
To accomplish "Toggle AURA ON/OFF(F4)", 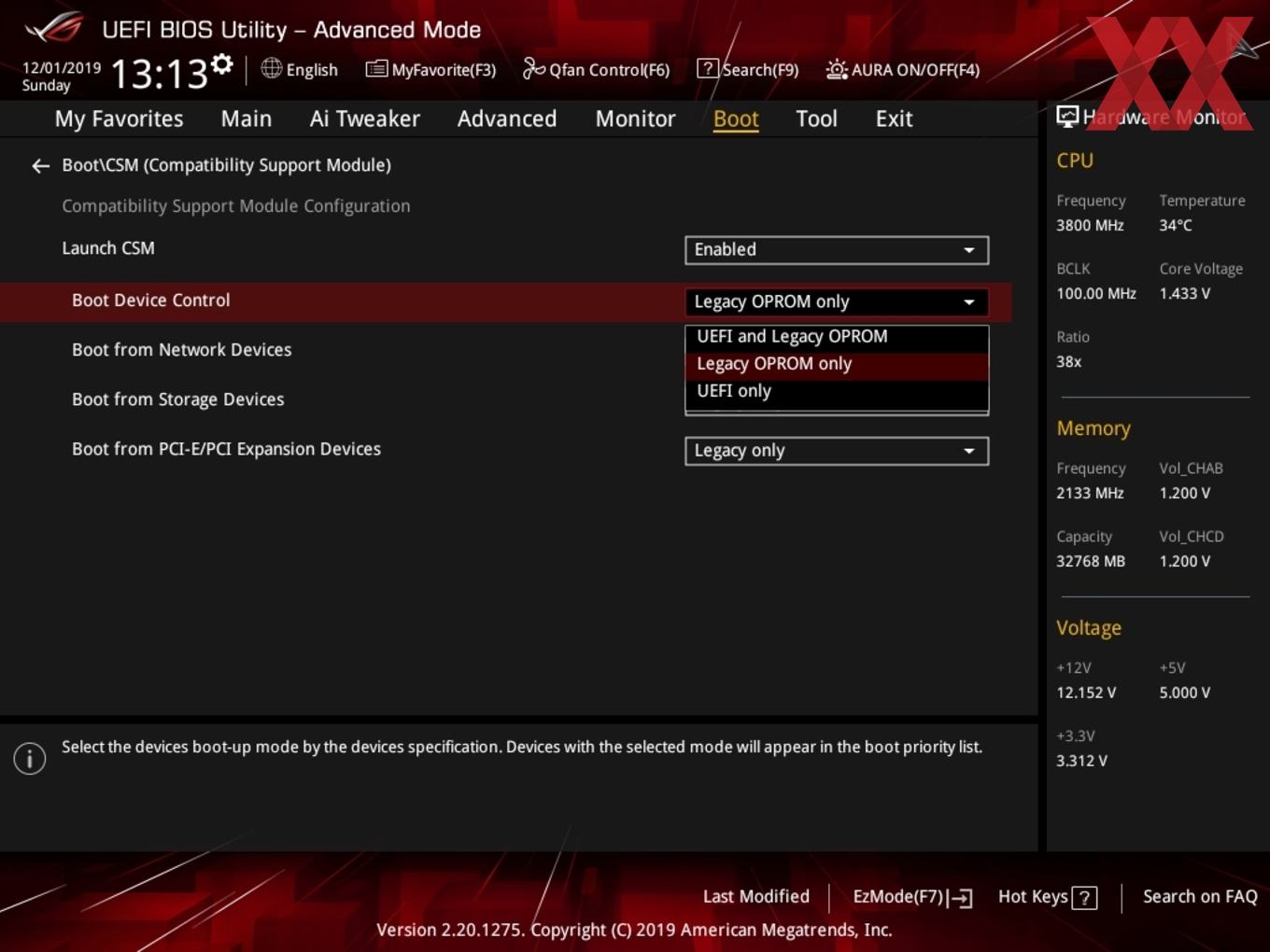I will 902,69.
